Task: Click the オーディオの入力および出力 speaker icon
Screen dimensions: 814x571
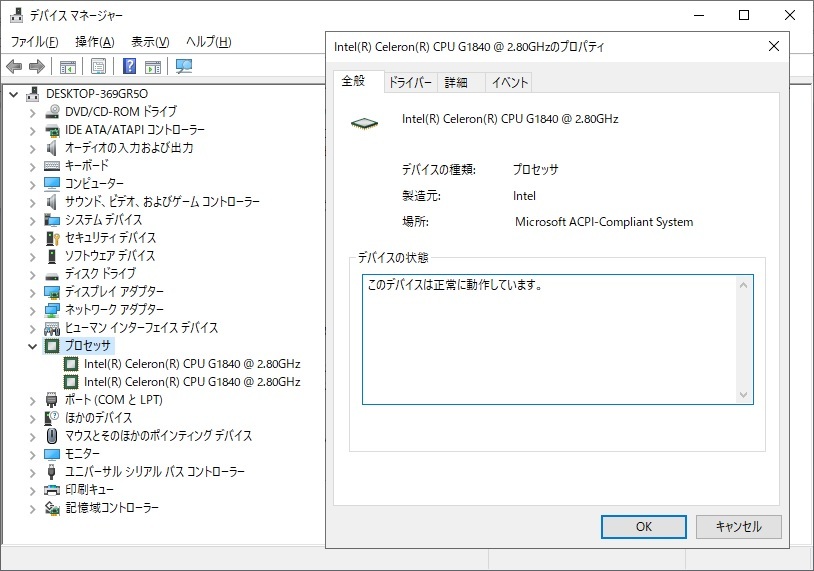Action: pyautogui.click(x=51, y=148)
